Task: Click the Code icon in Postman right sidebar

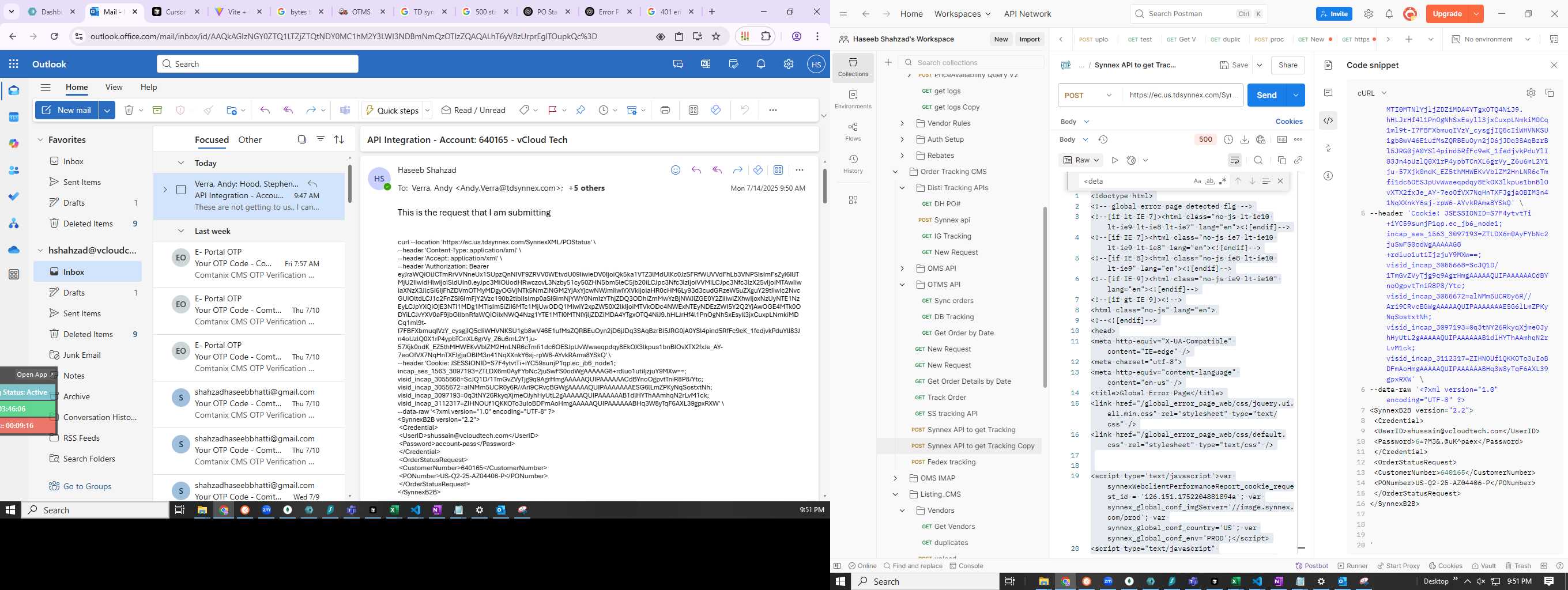Action: click(x=1328, y=120)
